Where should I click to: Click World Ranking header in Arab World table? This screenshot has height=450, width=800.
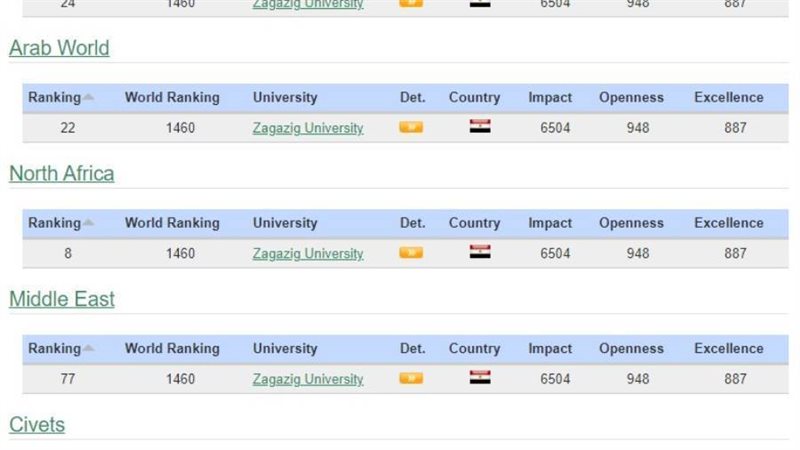coord(172,98)
